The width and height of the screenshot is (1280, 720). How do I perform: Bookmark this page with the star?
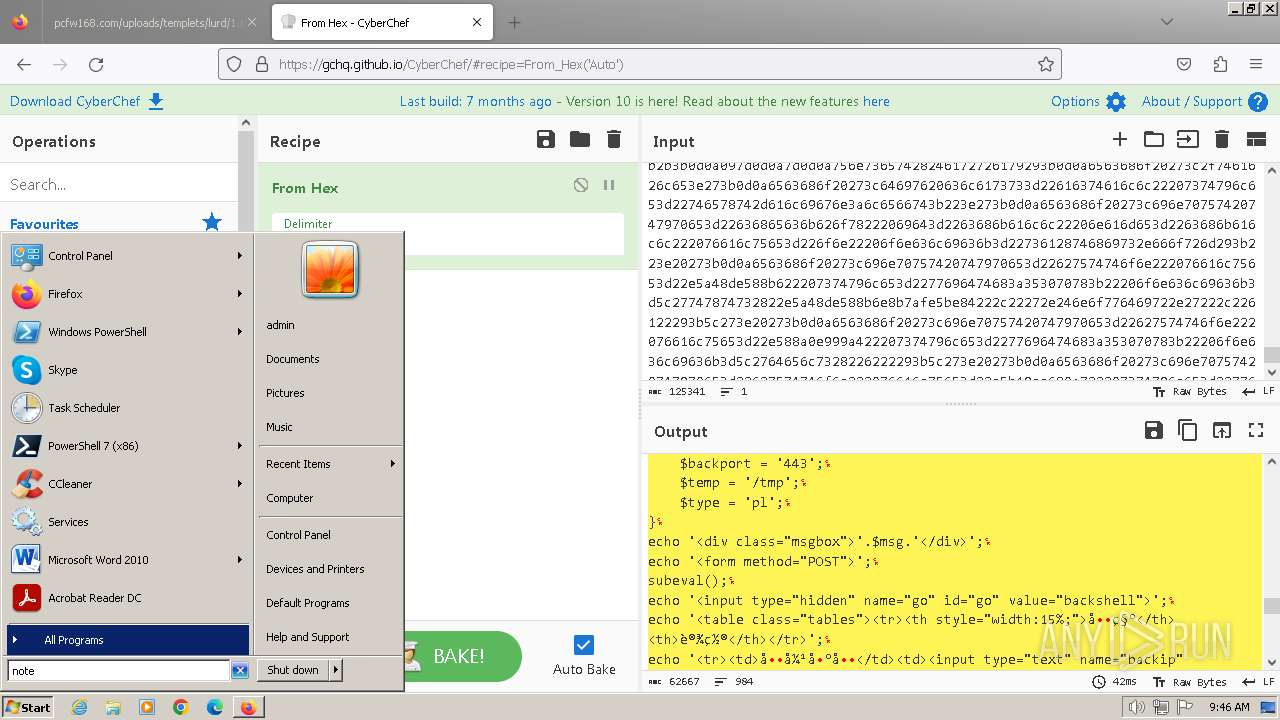(1046, 64)
